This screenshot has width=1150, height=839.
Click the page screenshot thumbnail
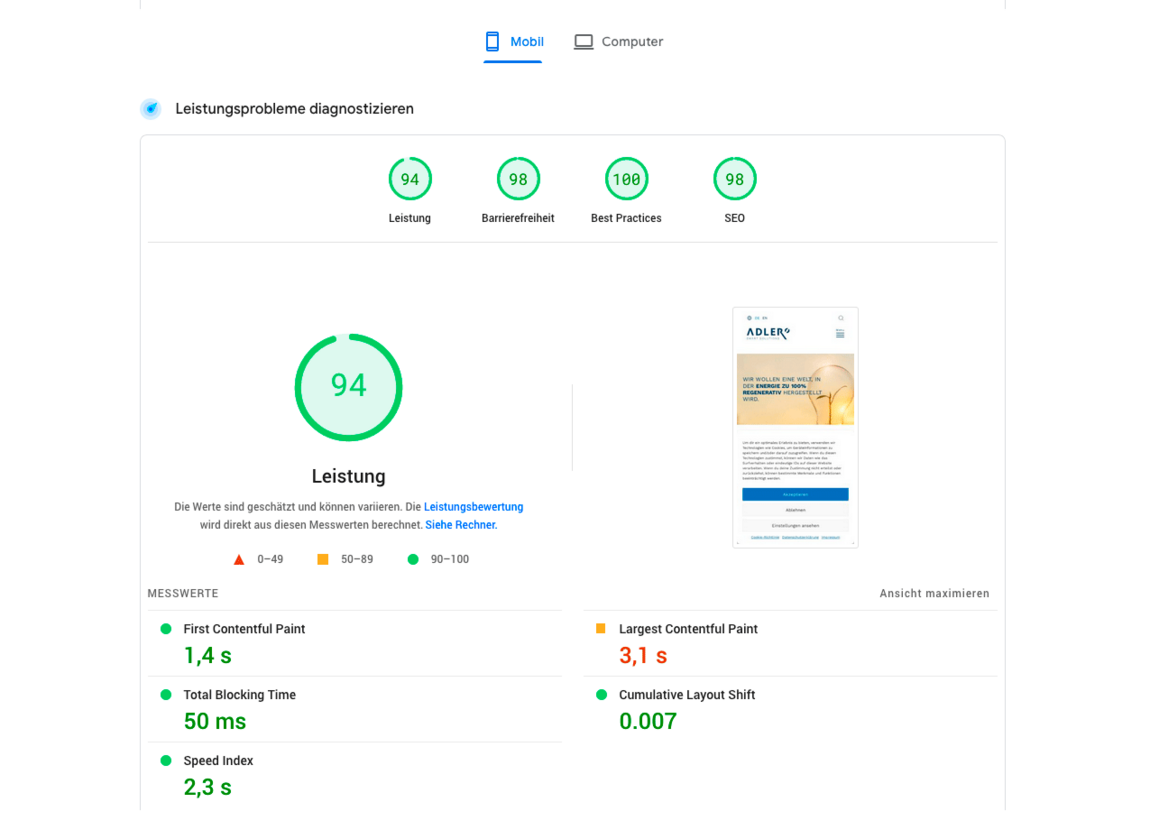click(x=795, y=428)
